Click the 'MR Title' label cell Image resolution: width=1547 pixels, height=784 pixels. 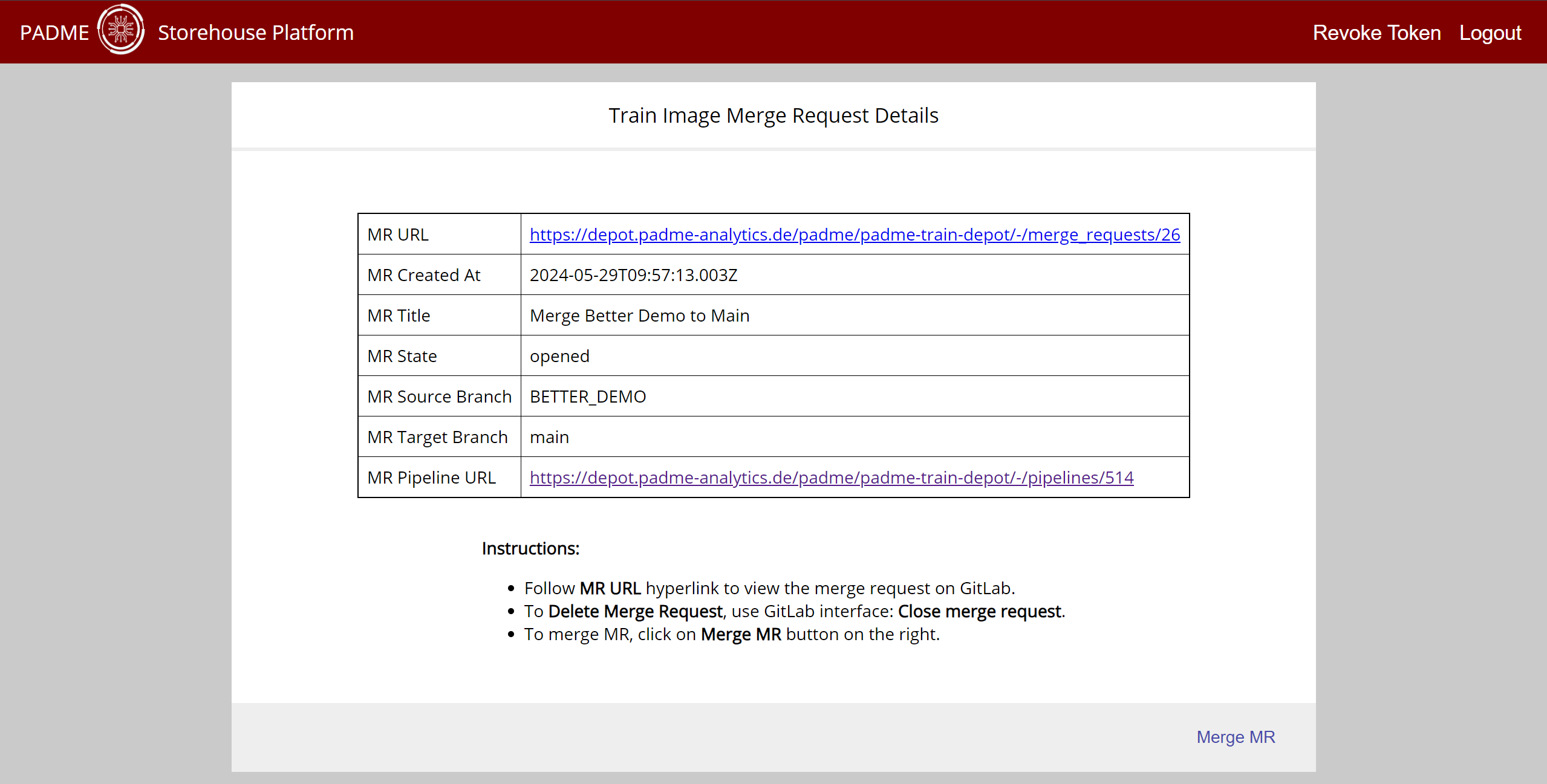pos(439,315)
